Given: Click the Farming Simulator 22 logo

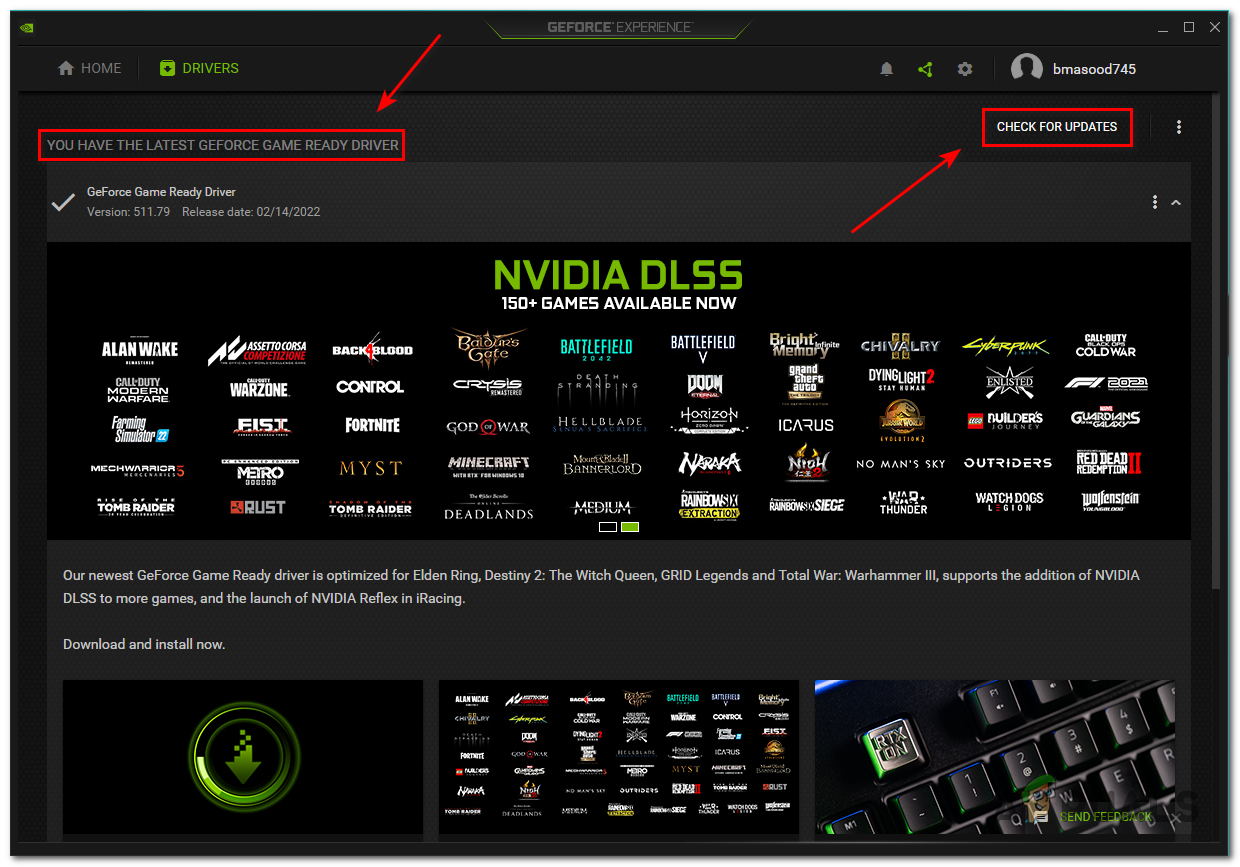Looking at the screenshot, I should tap(140, 430).
